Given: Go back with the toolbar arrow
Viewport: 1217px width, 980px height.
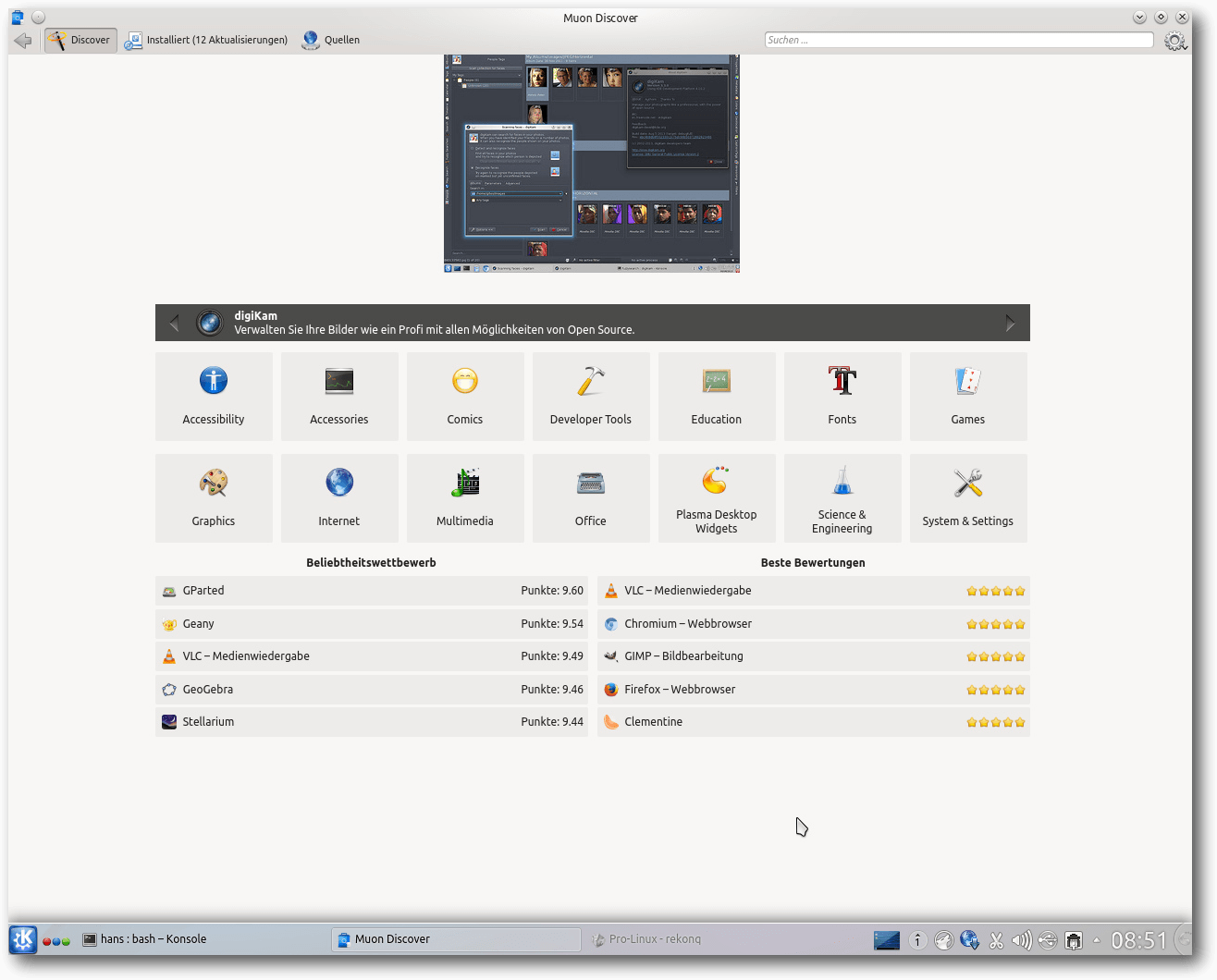Looking at the screenshot, I should coord(23,40).
